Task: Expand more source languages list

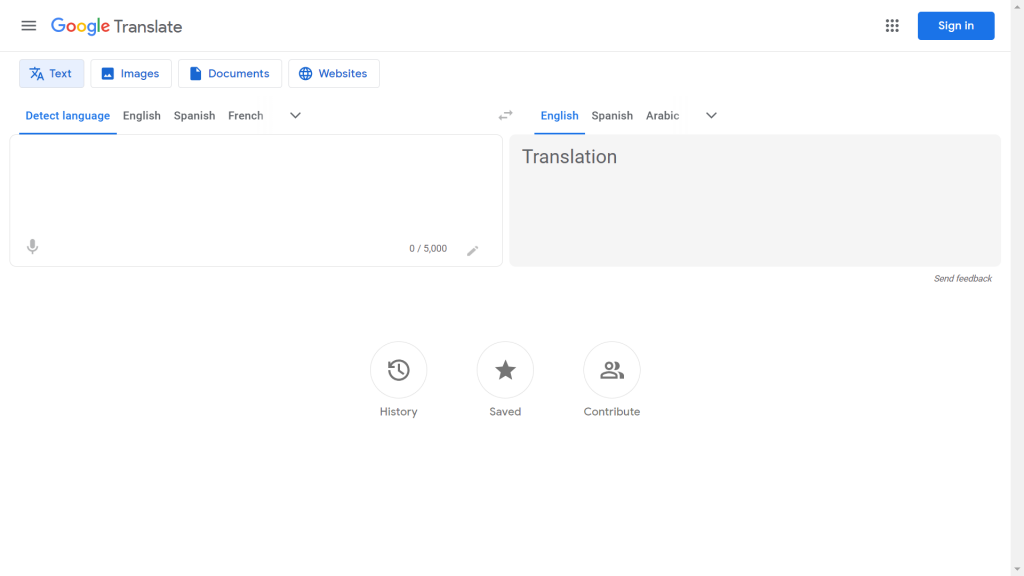Action: [x=295, y=115]
